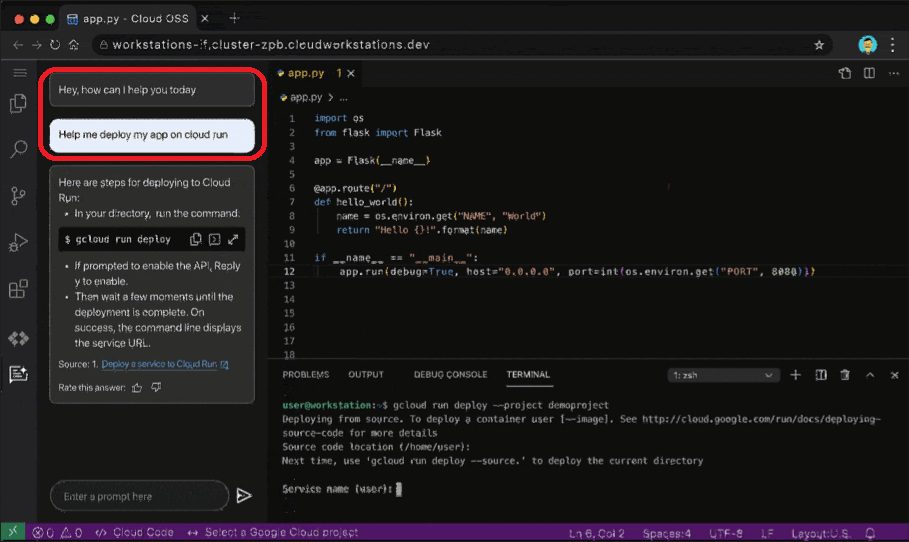
Task: Open the Cloud Code diamond icon view
Action: click(19, 338)
